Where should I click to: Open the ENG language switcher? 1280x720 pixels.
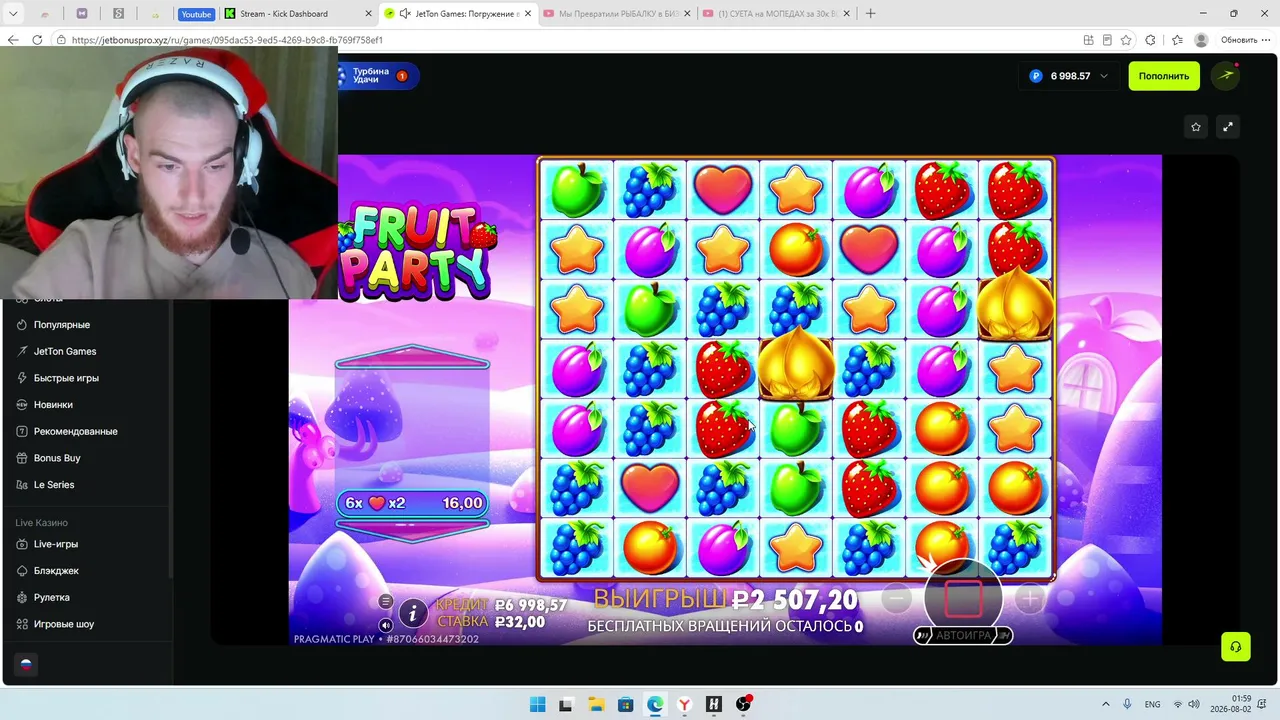click(1152, 704)
